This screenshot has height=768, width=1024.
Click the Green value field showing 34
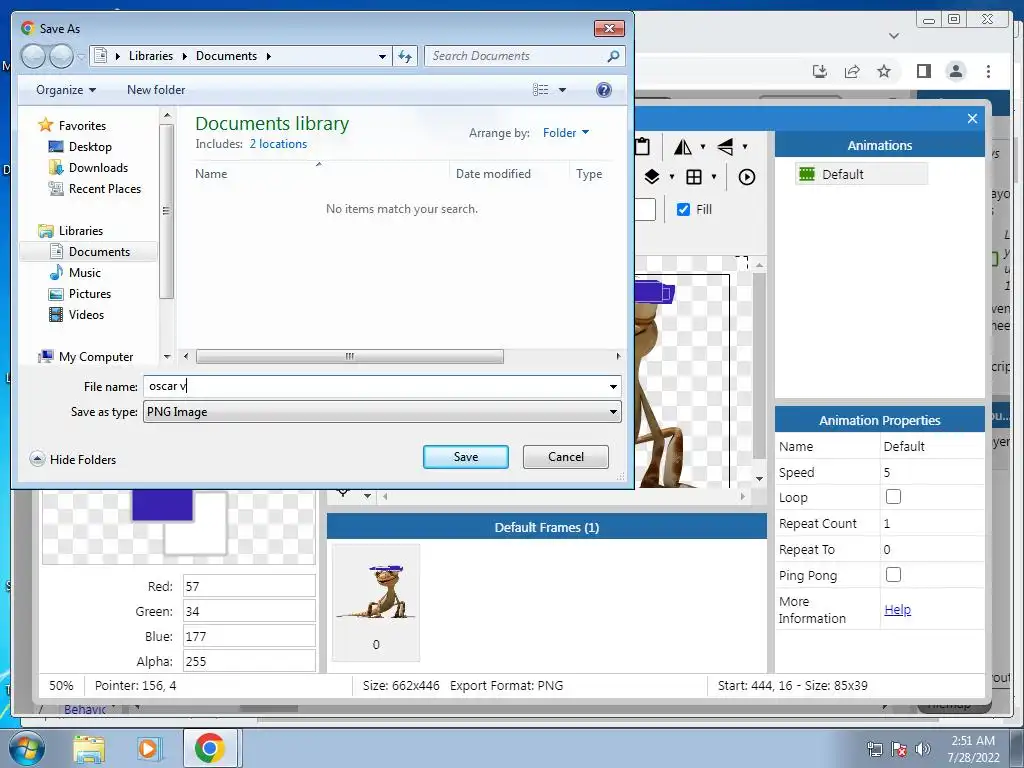[249, 611]
